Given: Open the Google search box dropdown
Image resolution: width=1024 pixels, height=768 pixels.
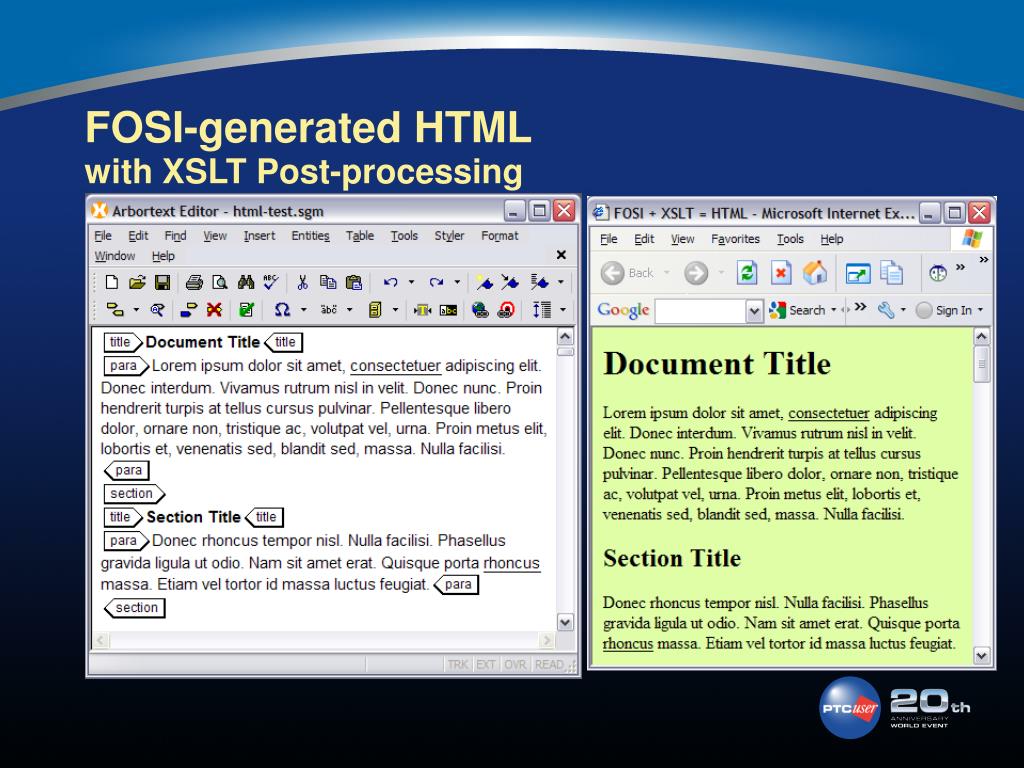Looking at the screenshot, I should (x=754, y=311).
